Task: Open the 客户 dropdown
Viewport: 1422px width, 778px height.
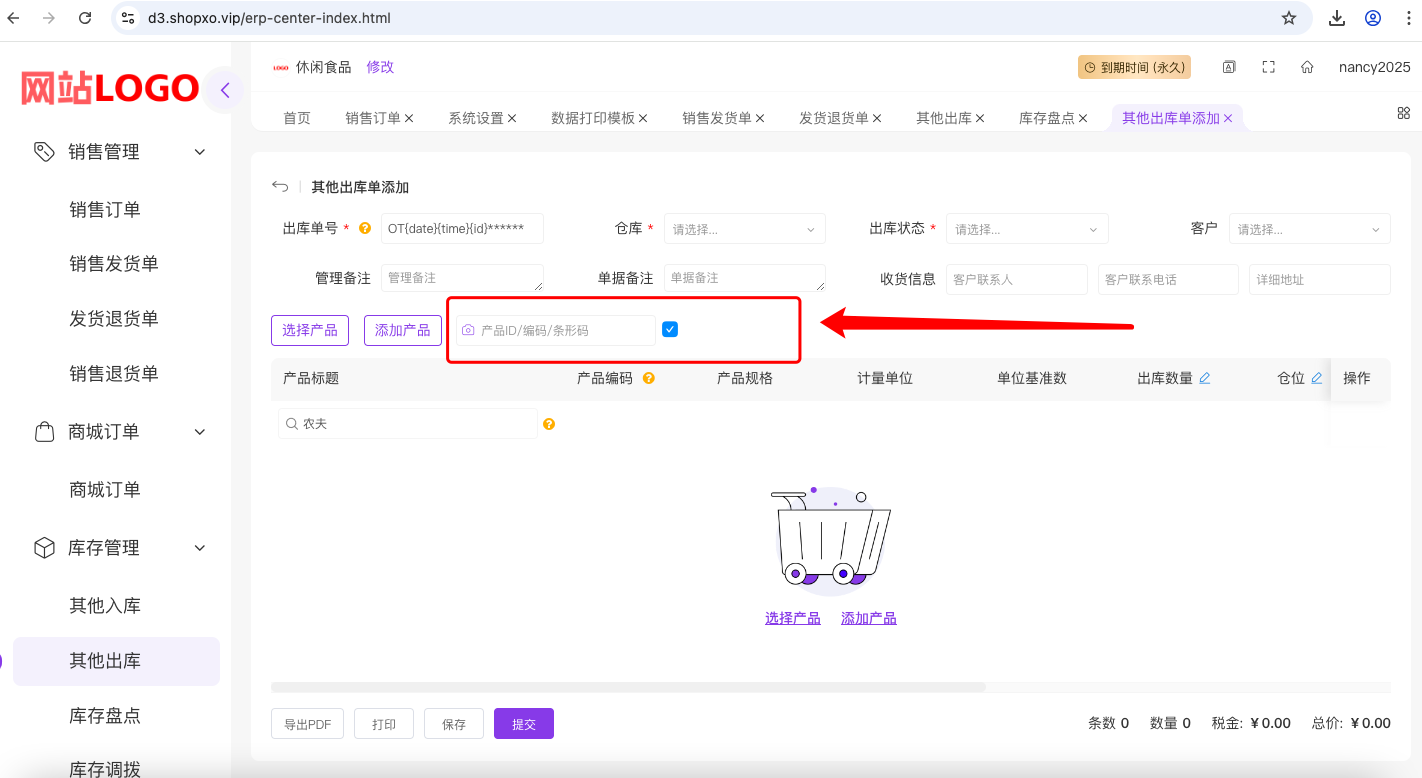Action: pos(1310,229)
